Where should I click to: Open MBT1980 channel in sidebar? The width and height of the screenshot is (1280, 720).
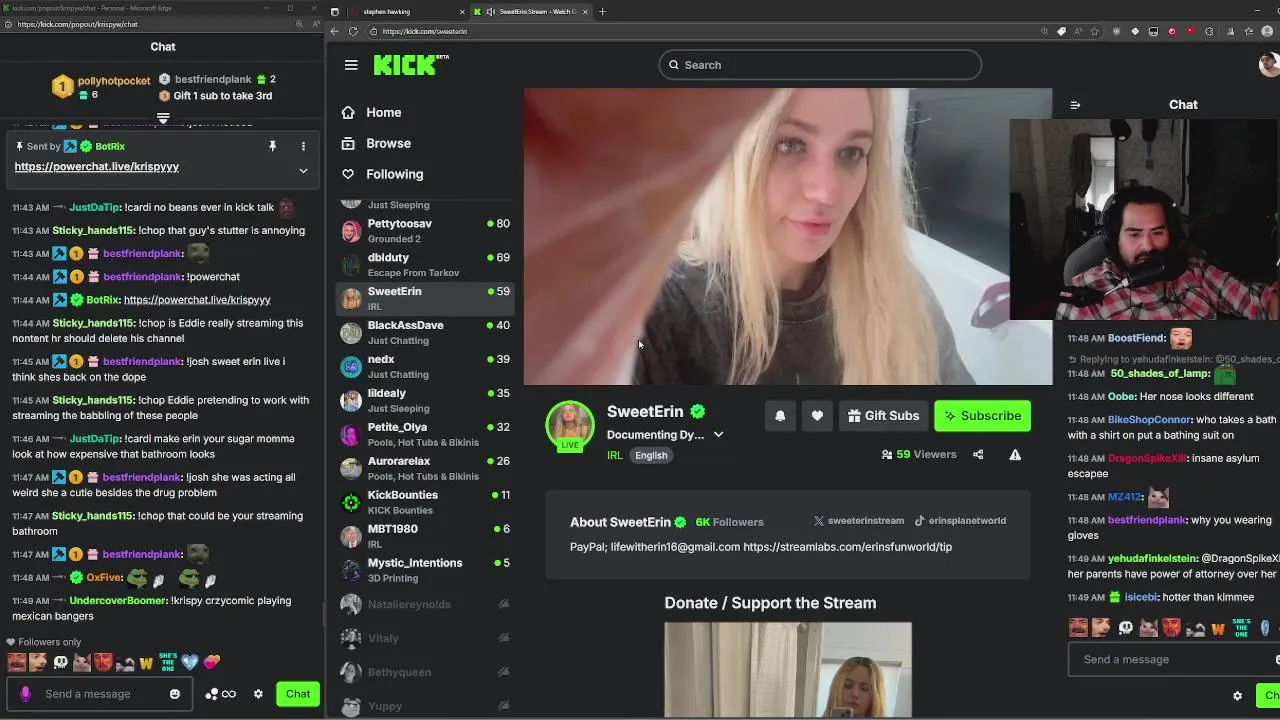(424, 537)
